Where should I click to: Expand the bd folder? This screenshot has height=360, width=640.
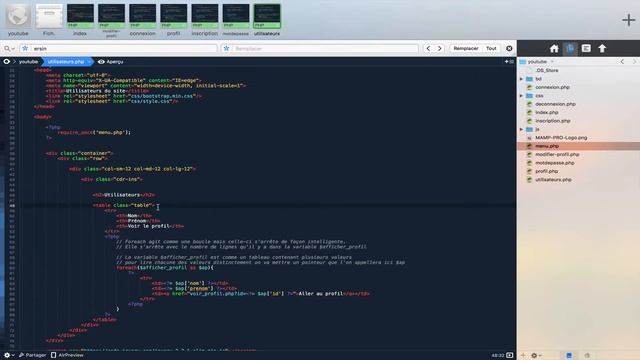[x=521, y=79]
